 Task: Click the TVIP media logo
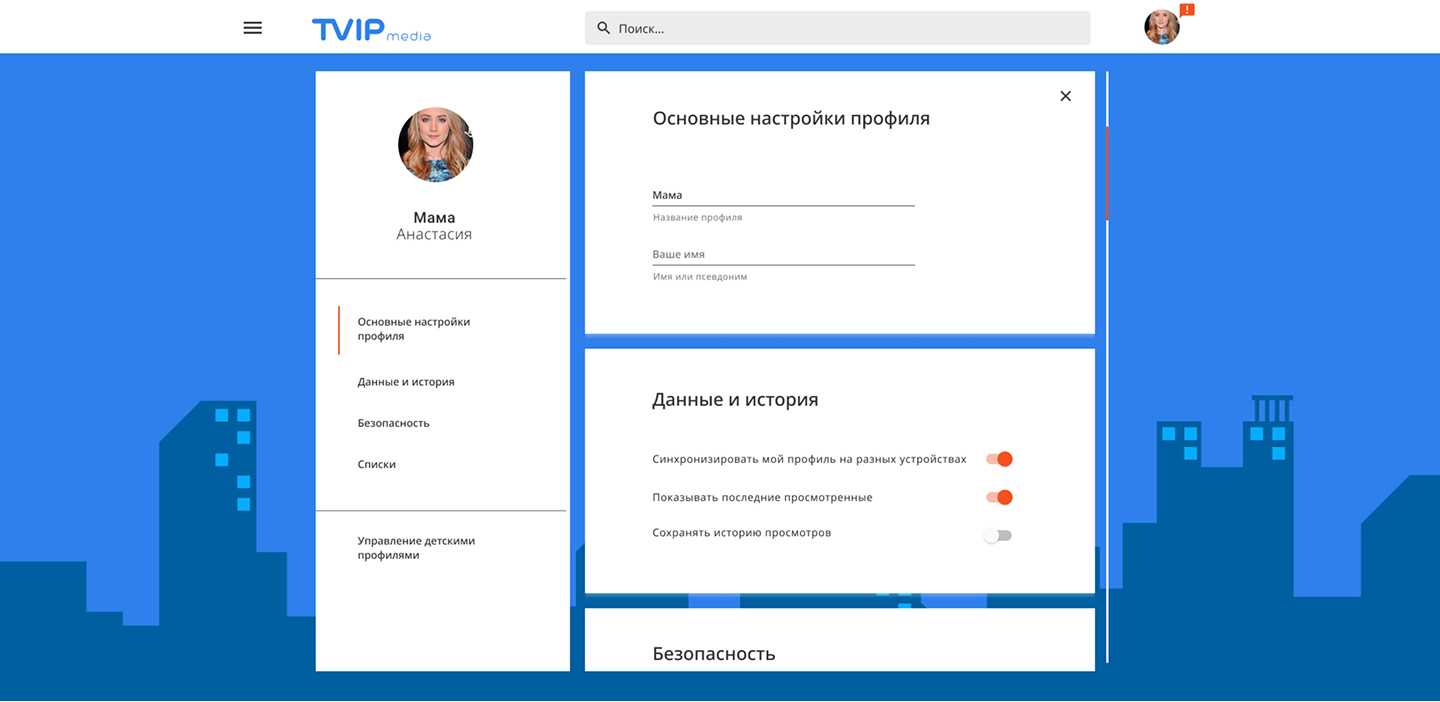pos(371,29)
